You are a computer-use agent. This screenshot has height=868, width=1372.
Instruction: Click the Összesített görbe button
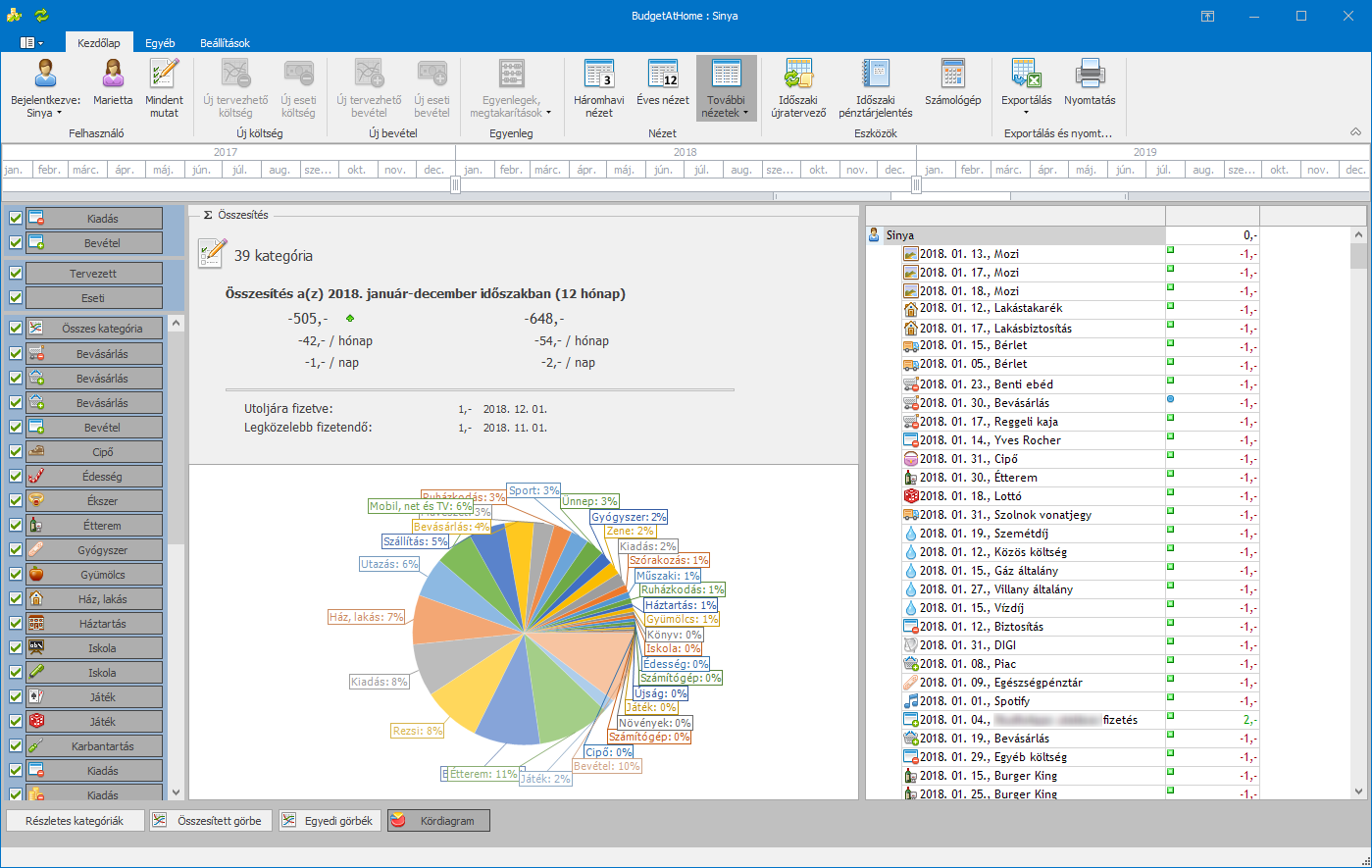click(210, 821)
